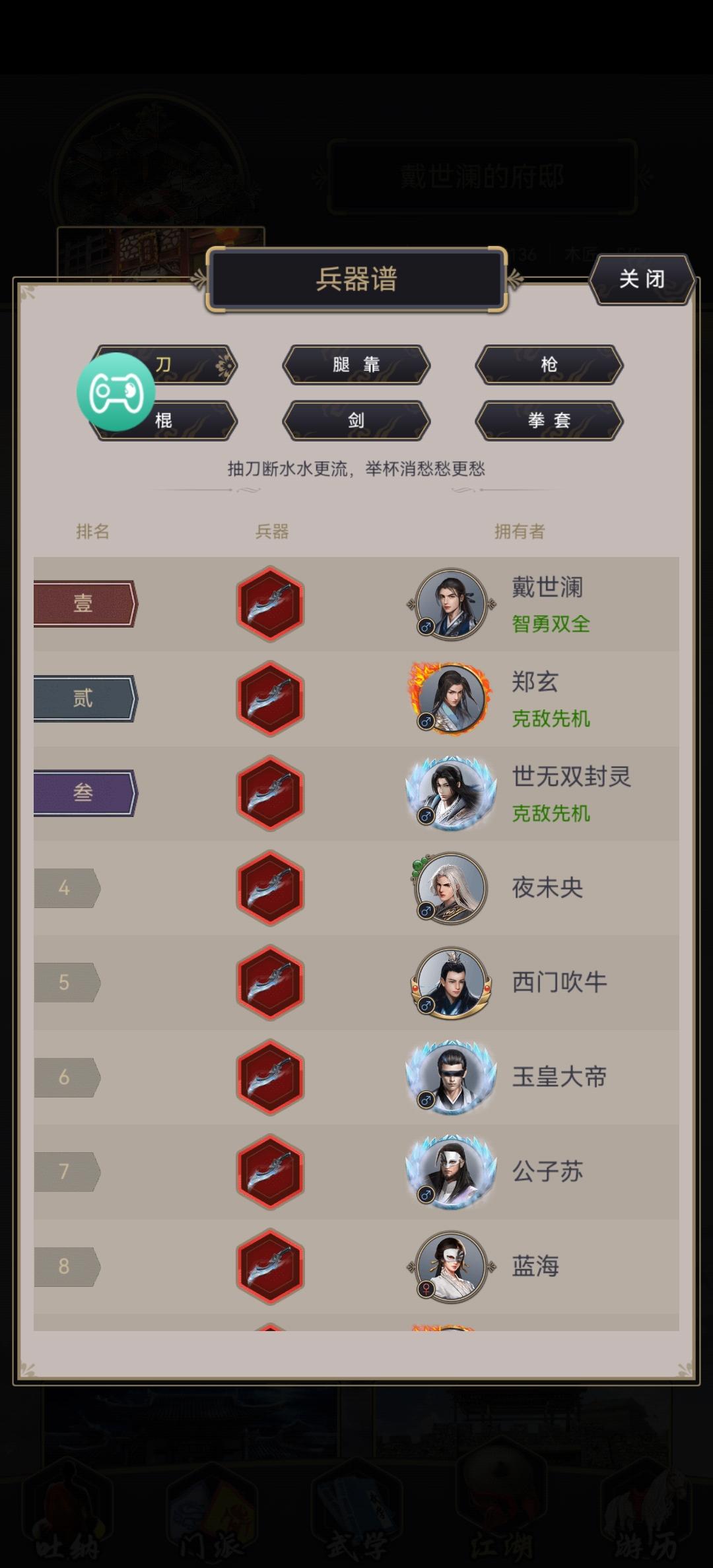The width and height of the screenshot is (713, 1568).
Task: View 蓝海's masked female avatar
Action: (x=452, y=1266)
